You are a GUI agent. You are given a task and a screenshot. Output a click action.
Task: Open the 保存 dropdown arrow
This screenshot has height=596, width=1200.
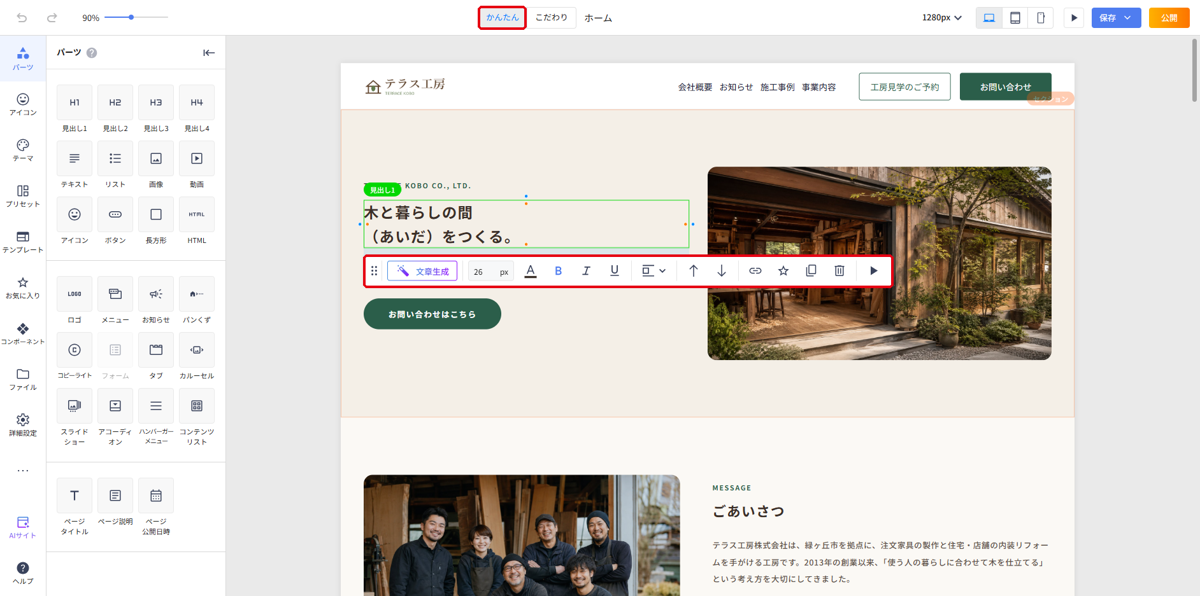click(1129, 18)
